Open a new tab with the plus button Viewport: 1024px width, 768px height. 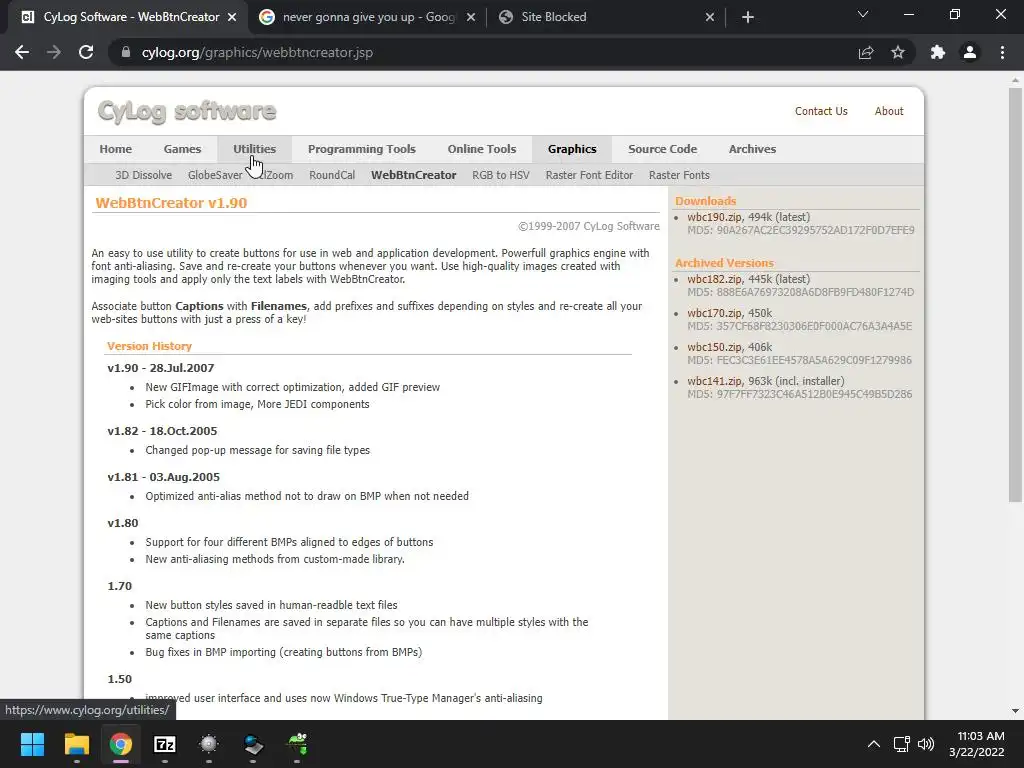pos(748,17)
